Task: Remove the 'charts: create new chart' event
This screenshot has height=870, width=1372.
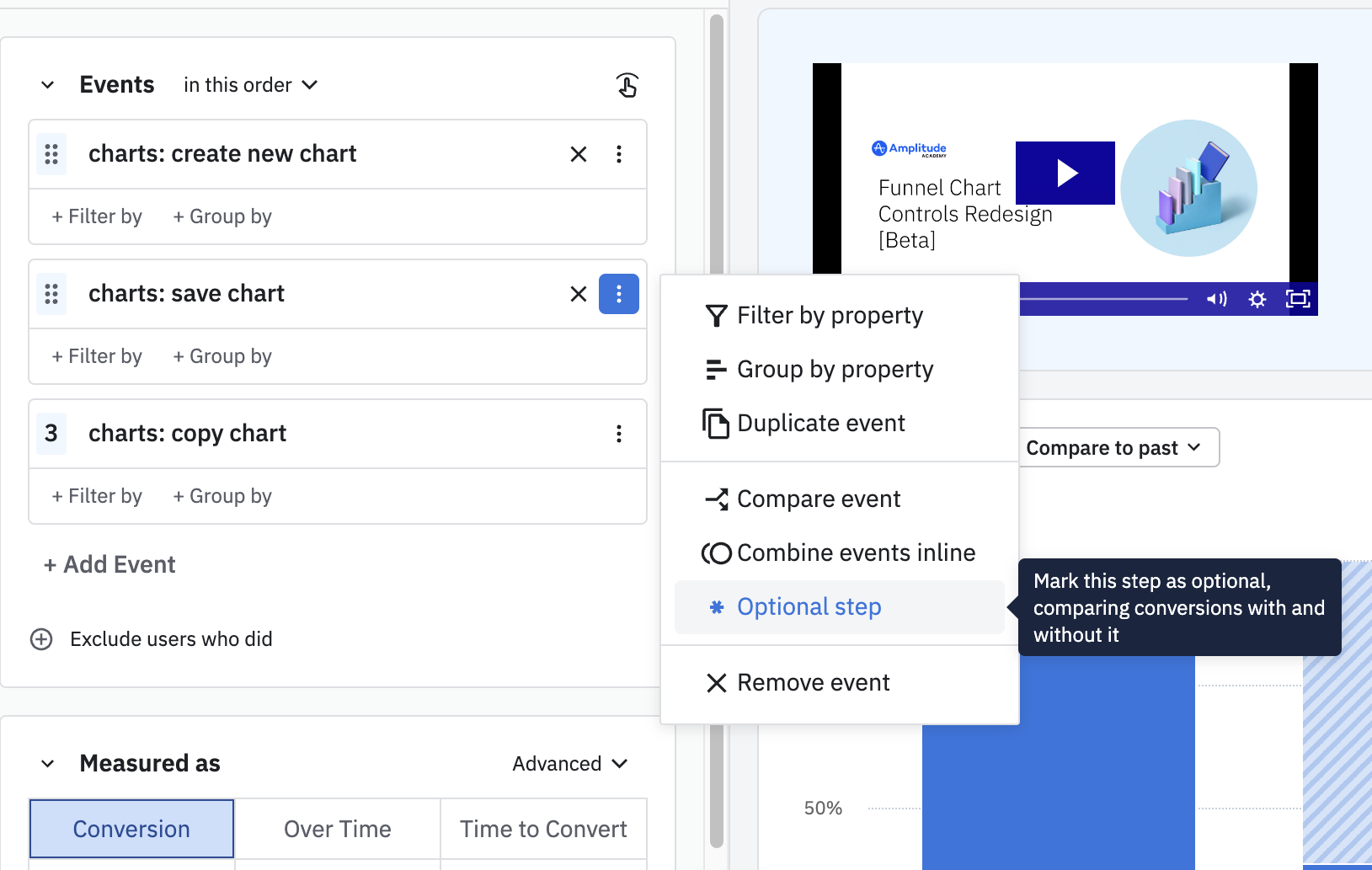Action: pyautogui.click(x=578, y=154)
